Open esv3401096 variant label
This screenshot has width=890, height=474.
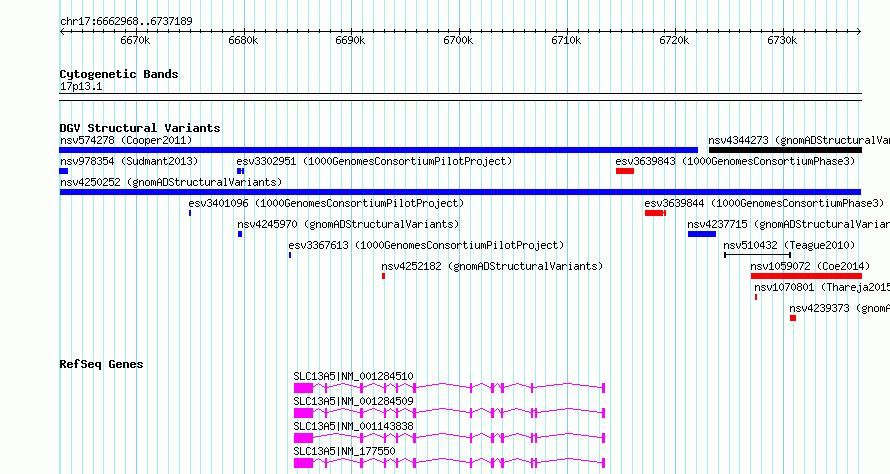326,203
